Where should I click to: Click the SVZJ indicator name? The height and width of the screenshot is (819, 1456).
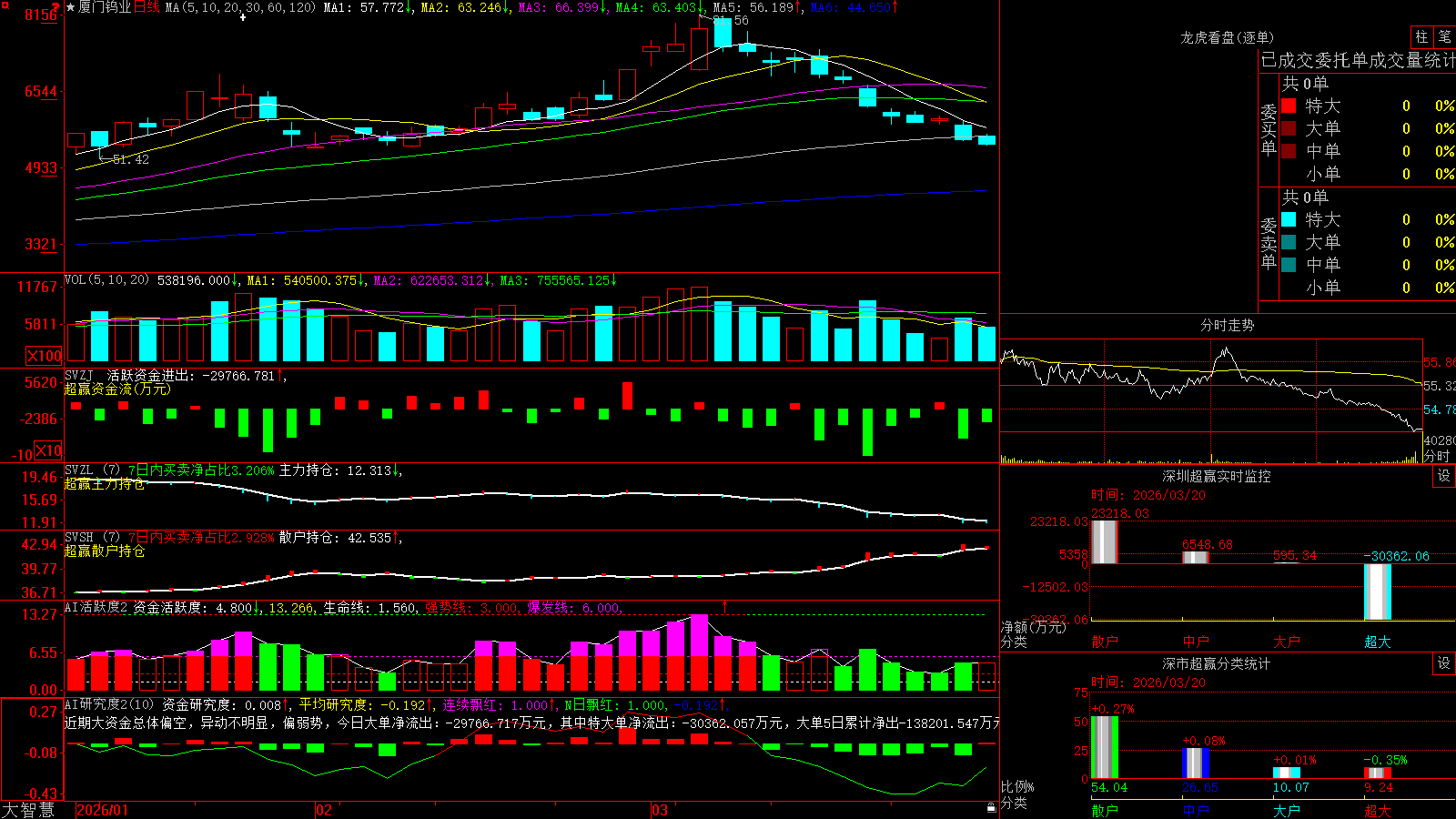pos(79,376)
